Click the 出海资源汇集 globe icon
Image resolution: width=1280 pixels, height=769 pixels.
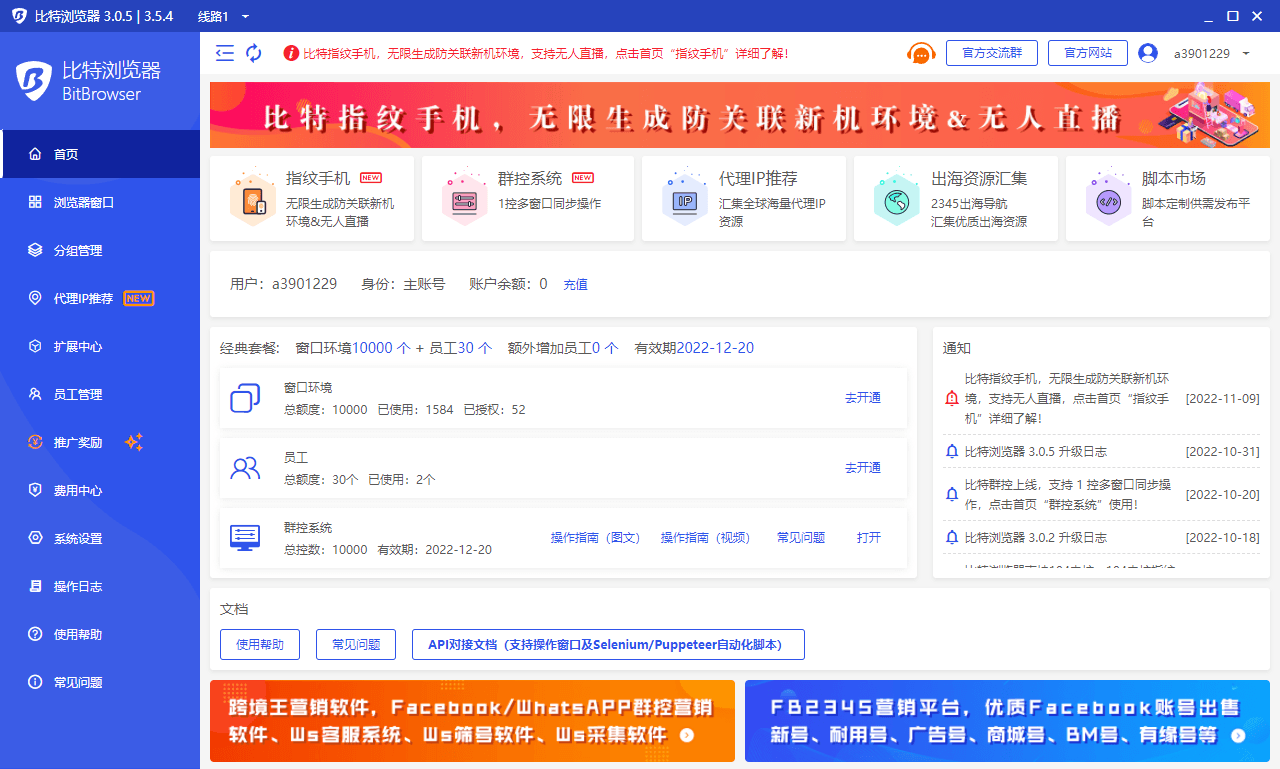click(895, 199)
